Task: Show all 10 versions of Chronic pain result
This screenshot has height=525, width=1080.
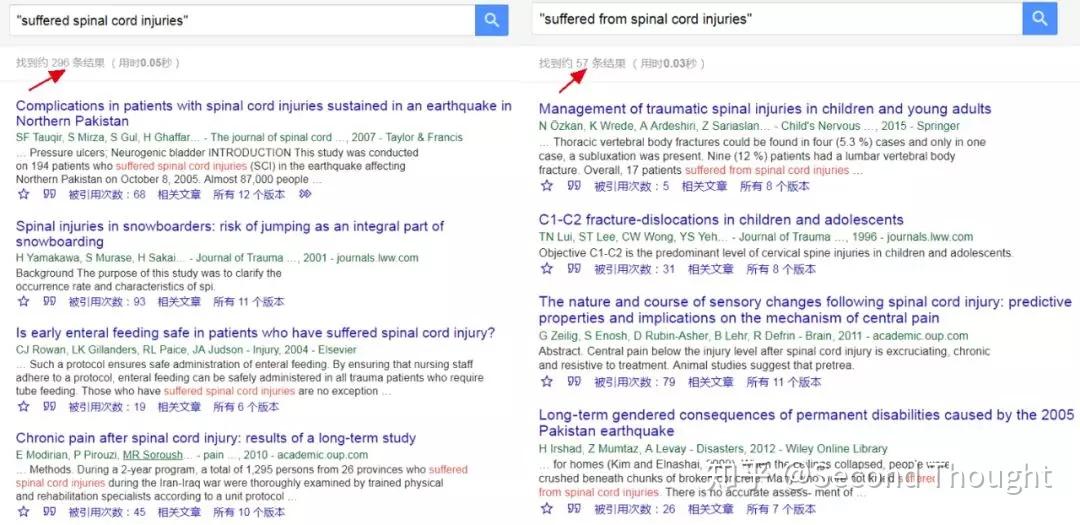Action: [x=249, y=512]
